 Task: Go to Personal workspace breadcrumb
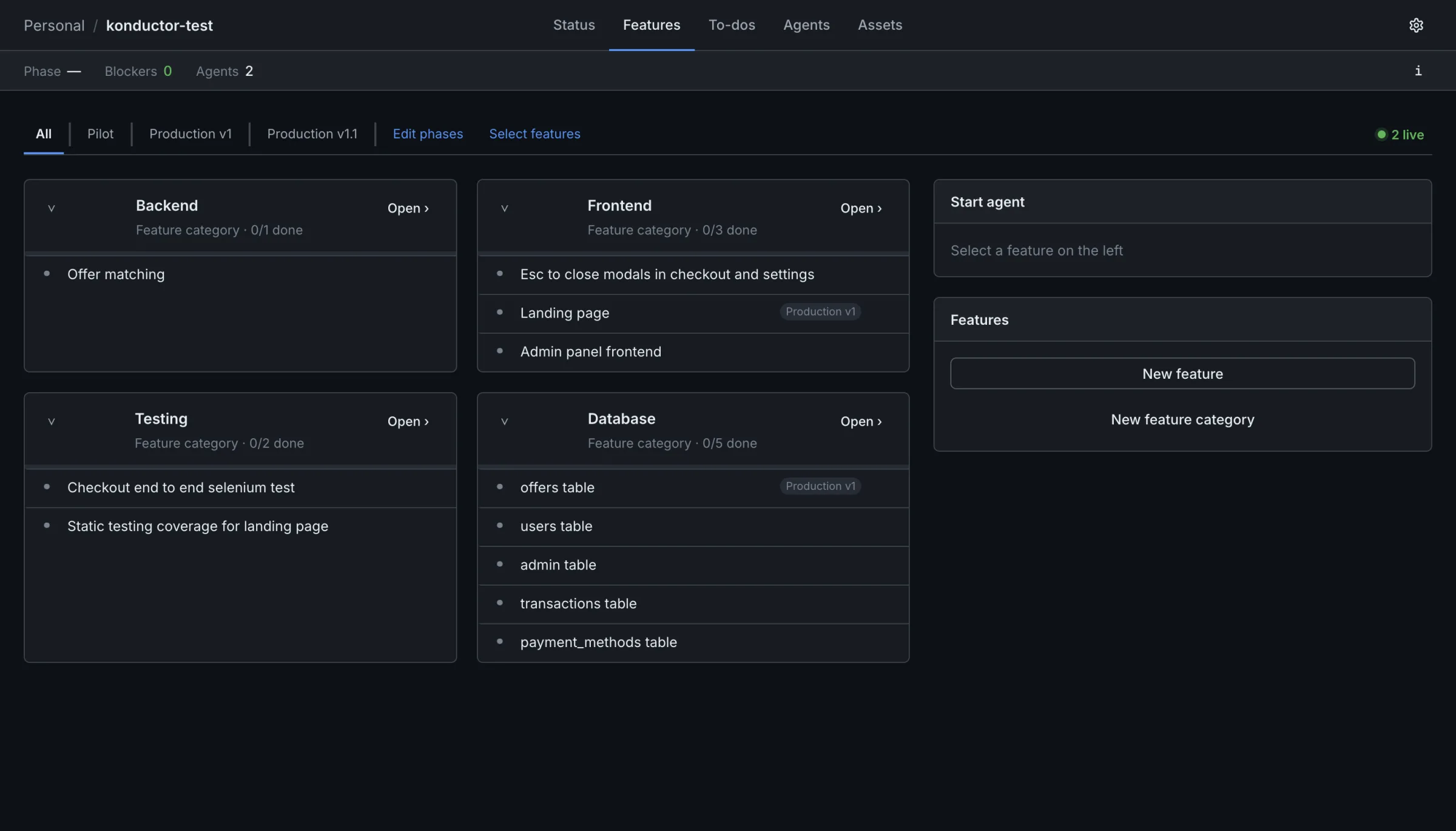tap(54, 25)
